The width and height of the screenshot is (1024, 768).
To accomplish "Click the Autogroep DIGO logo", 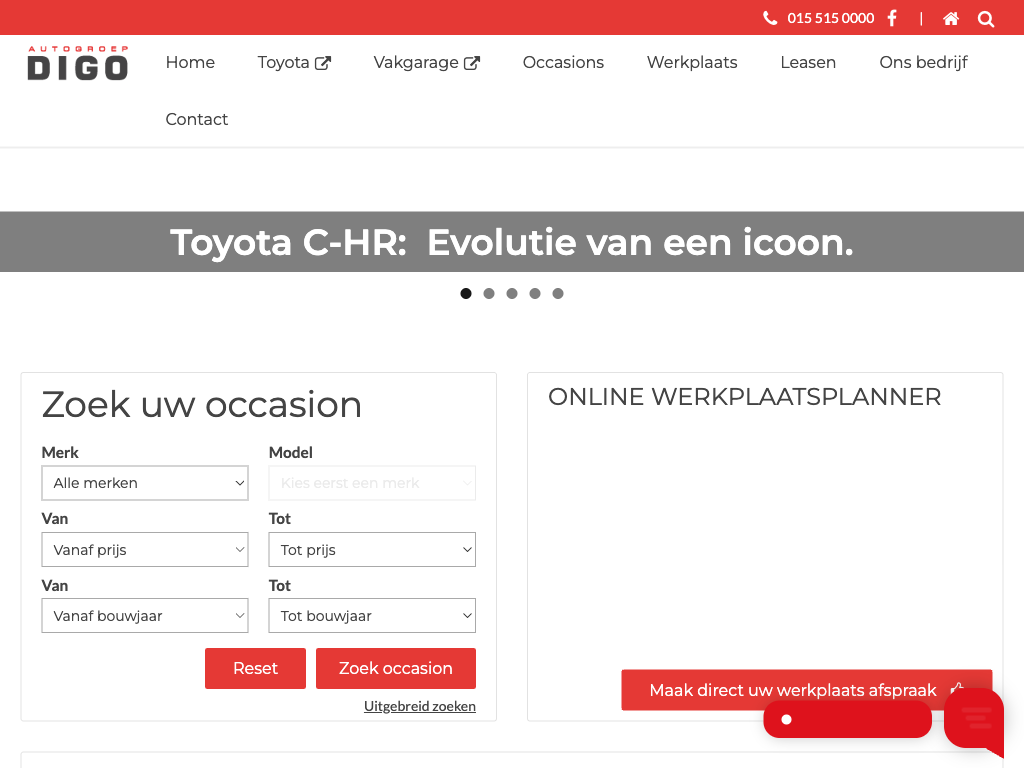I will 78,63.
